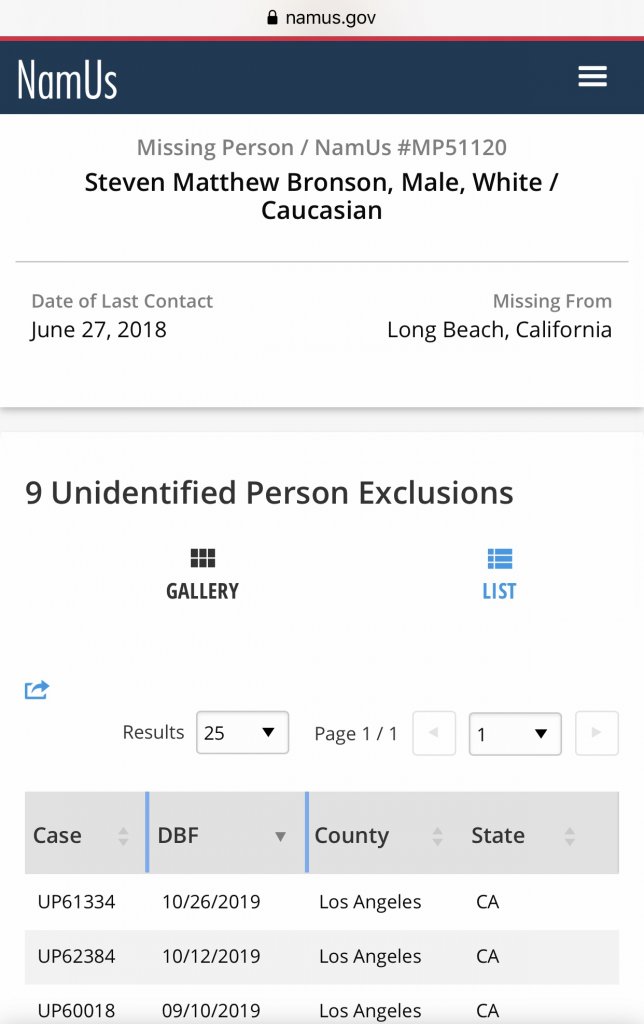The height and width of the screenshot is (1024, 644).
Task: Switch to List view
Action: [x=499, y=574]
